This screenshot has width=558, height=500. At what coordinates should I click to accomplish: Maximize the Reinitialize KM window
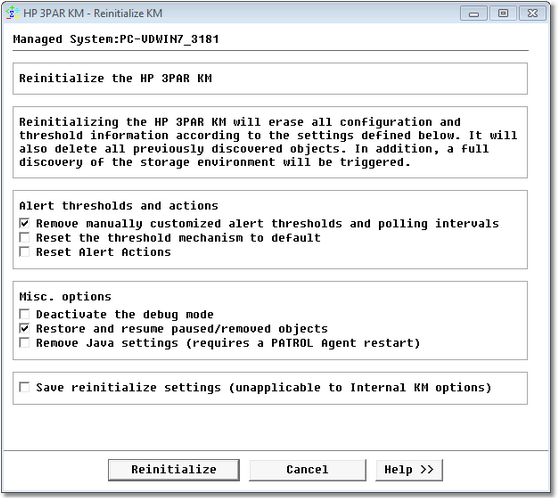[503, 14]
